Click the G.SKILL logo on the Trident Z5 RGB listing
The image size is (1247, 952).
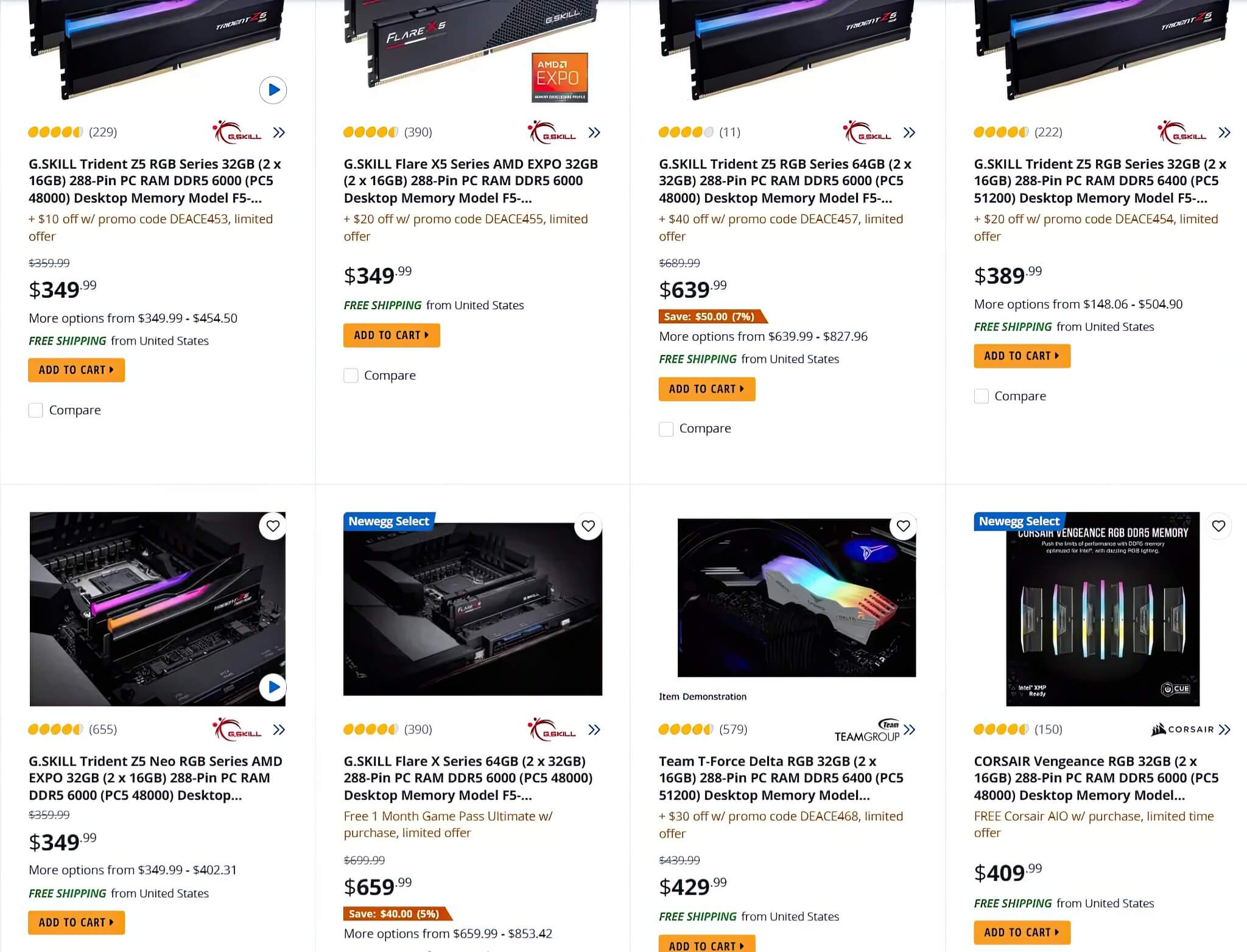[x=236, y=132]
